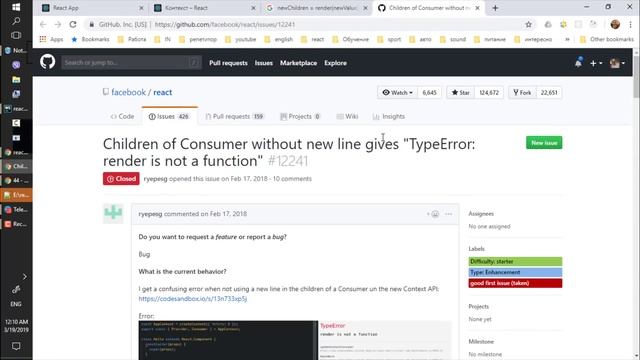View the 6,645 watchers count
640x360 pixels.
(x=429, y=93)
